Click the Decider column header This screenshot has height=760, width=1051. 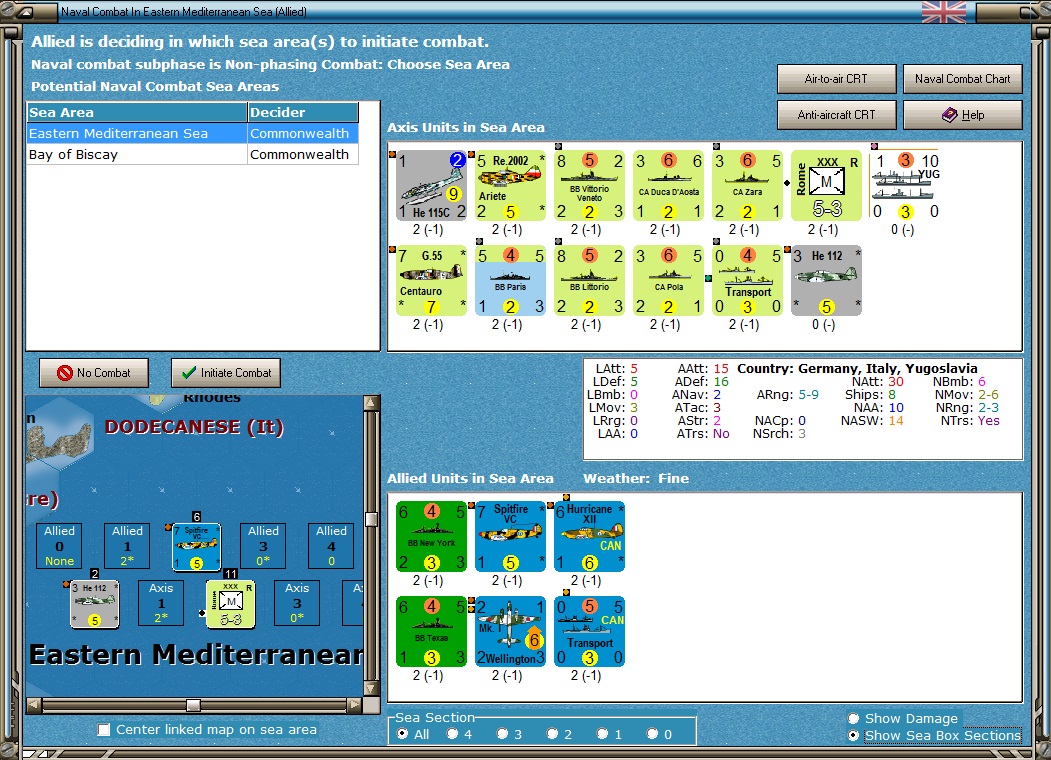coord(303,112)
